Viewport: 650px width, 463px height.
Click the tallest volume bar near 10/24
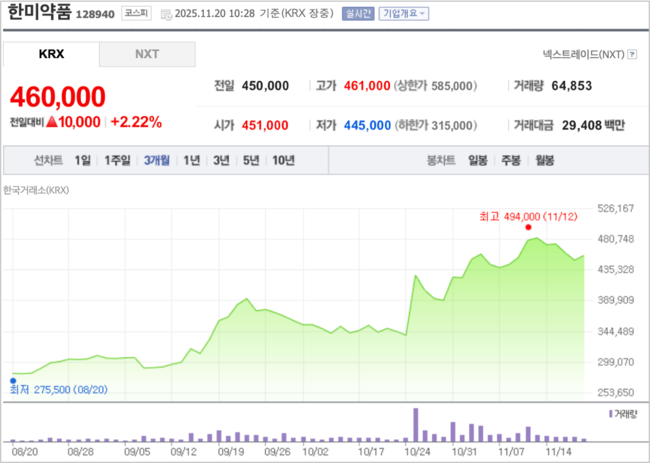pos(414,424)
